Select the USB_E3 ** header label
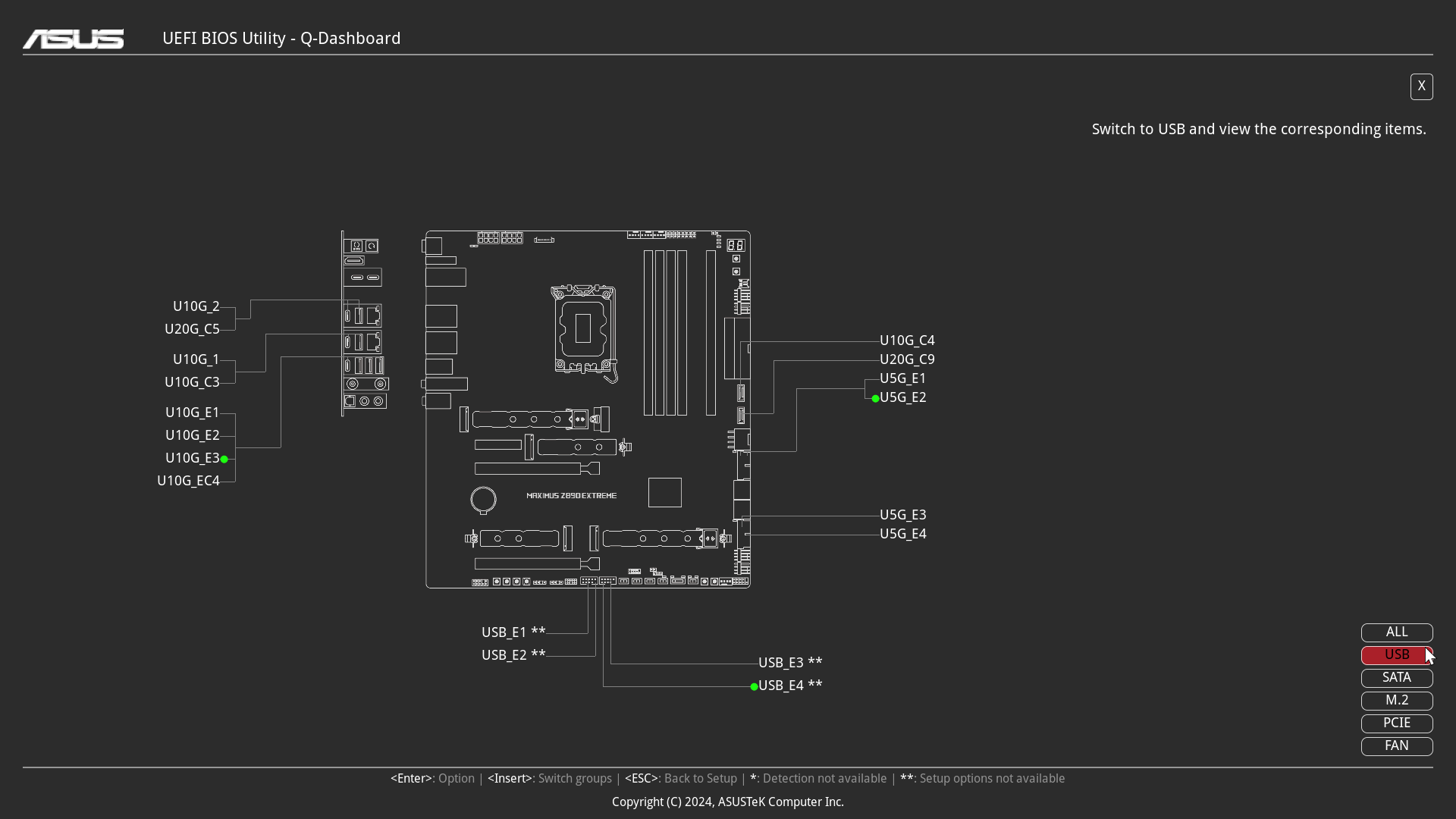1456x819 pixels. (x=790, y=663)
